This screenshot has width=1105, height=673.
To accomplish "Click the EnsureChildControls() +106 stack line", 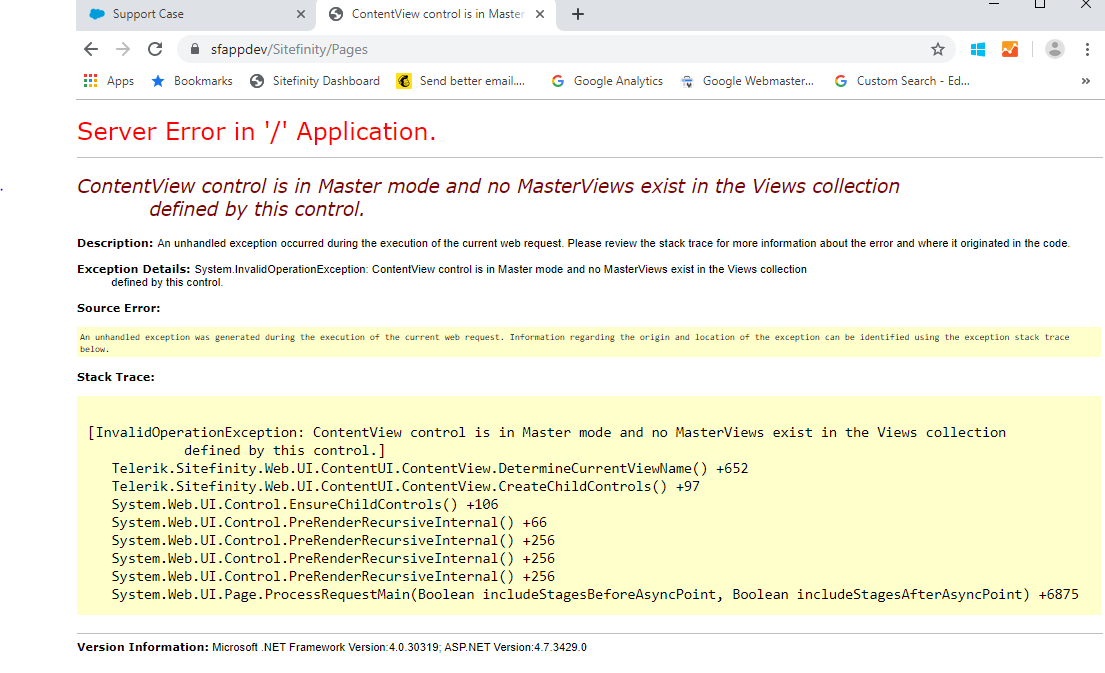I will tap(305, 505).
